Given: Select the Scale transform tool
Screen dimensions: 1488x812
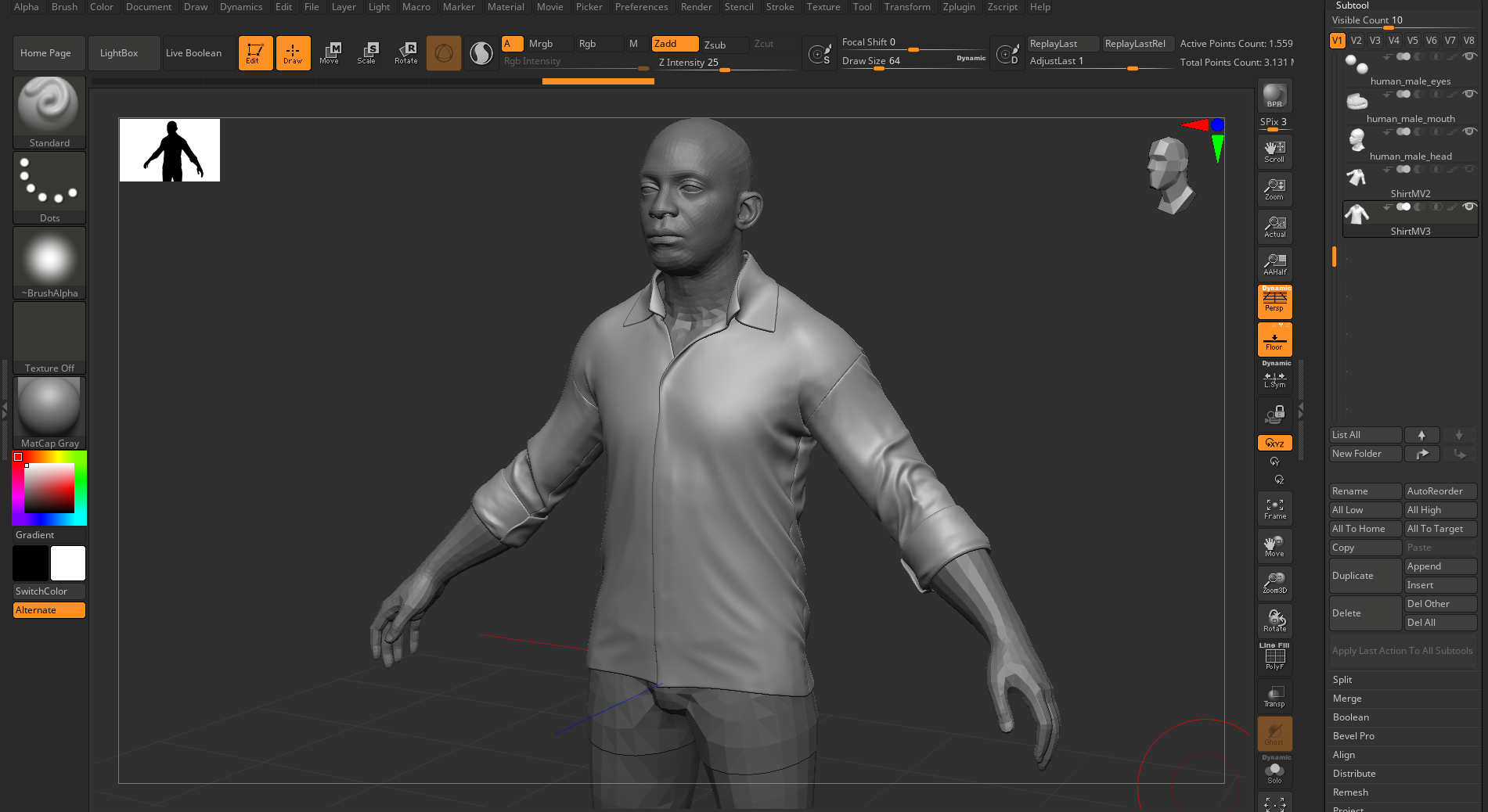Looking at the screenshot, I should (x=366, y=52).
